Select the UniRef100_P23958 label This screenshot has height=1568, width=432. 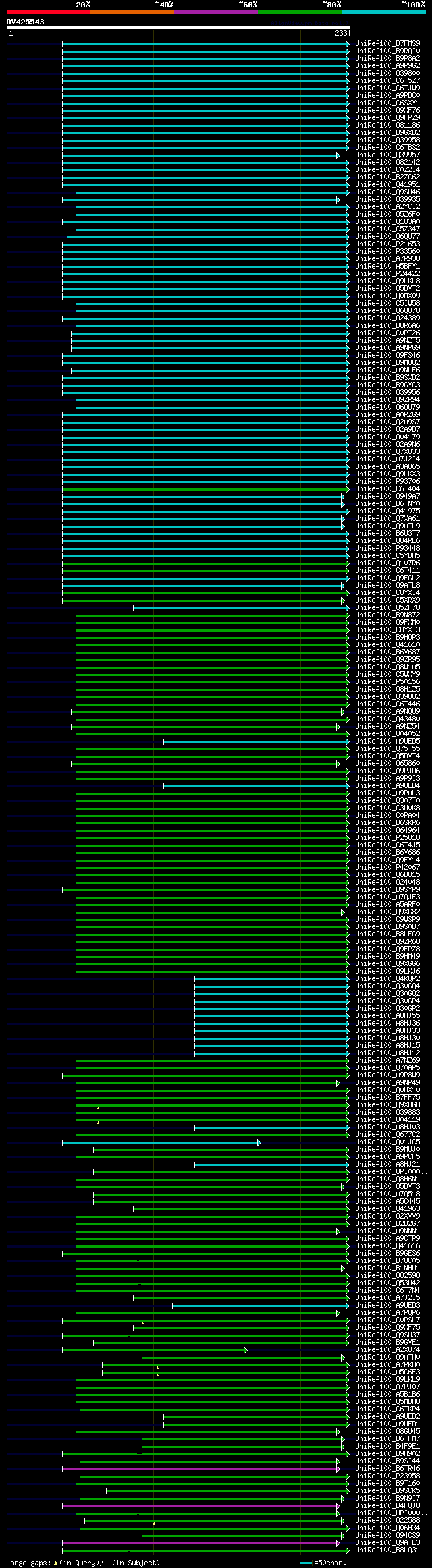(x=387, y=1476)
